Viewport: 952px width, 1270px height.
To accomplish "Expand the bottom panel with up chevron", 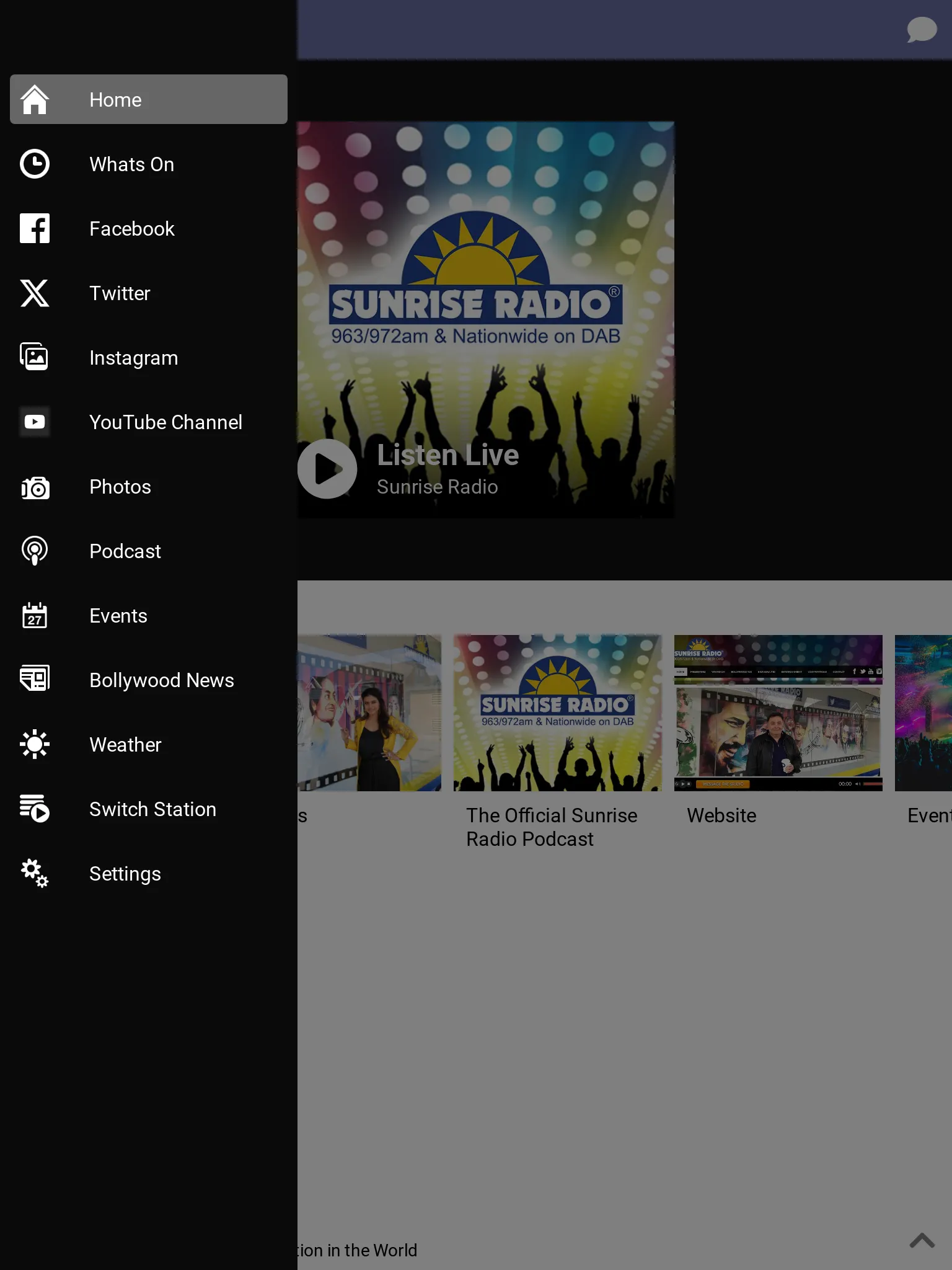I will click(x=922, y=1241).
